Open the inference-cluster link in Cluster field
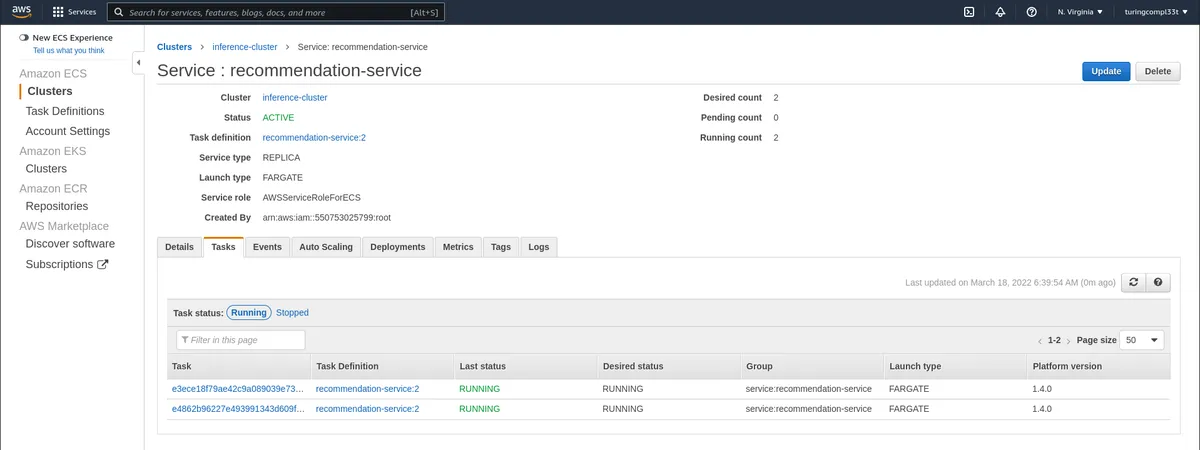 (x=294, y=98)
